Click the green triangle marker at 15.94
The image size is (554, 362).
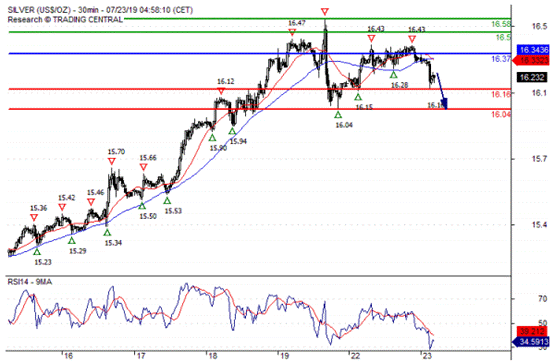tap(232, 131)
